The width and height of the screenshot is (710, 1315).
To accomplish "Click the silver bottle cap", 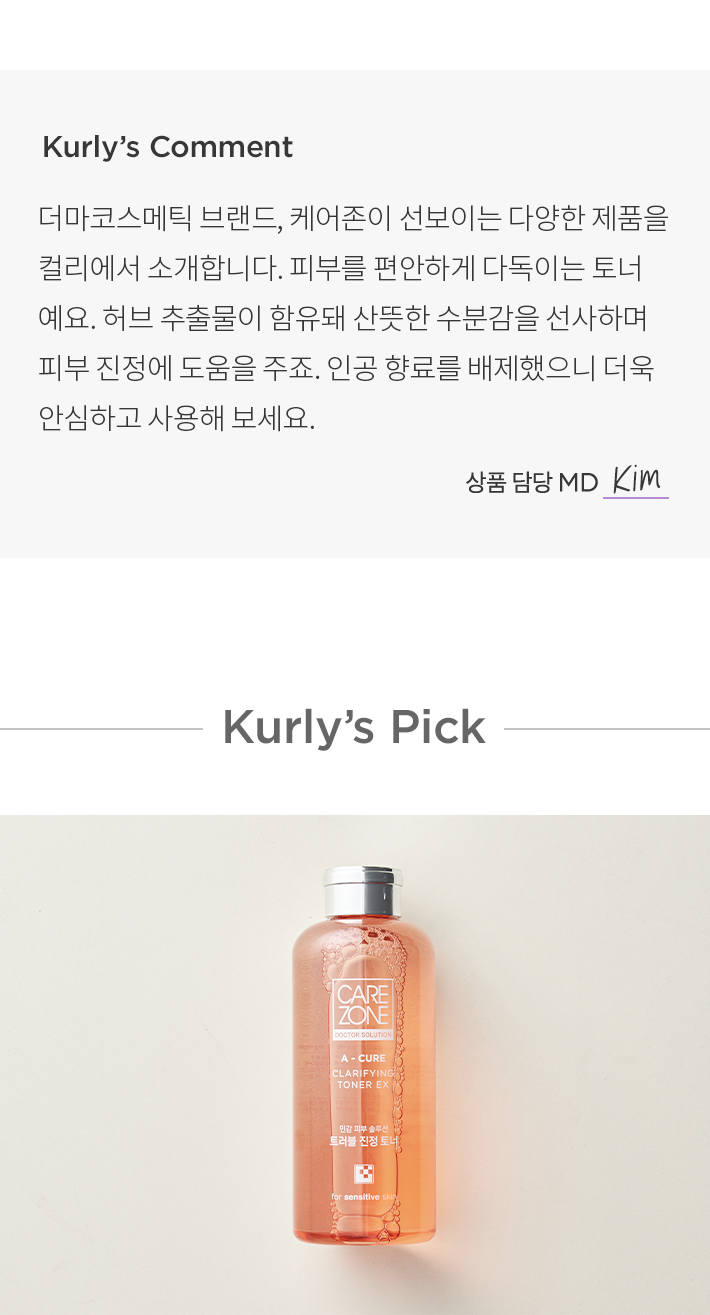I will [x=363, y=889].
